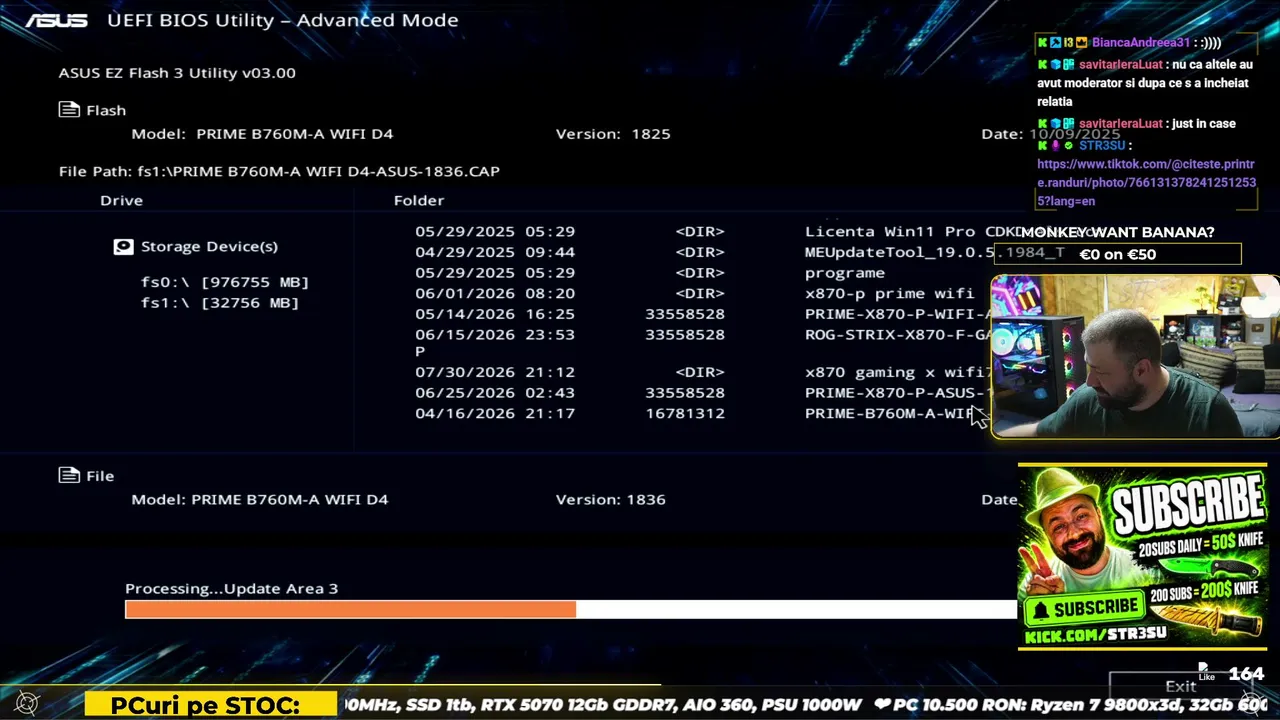Select the fs0:\ [976755 MB] drive
The image size is (1280, 720).
coord(225,282)
